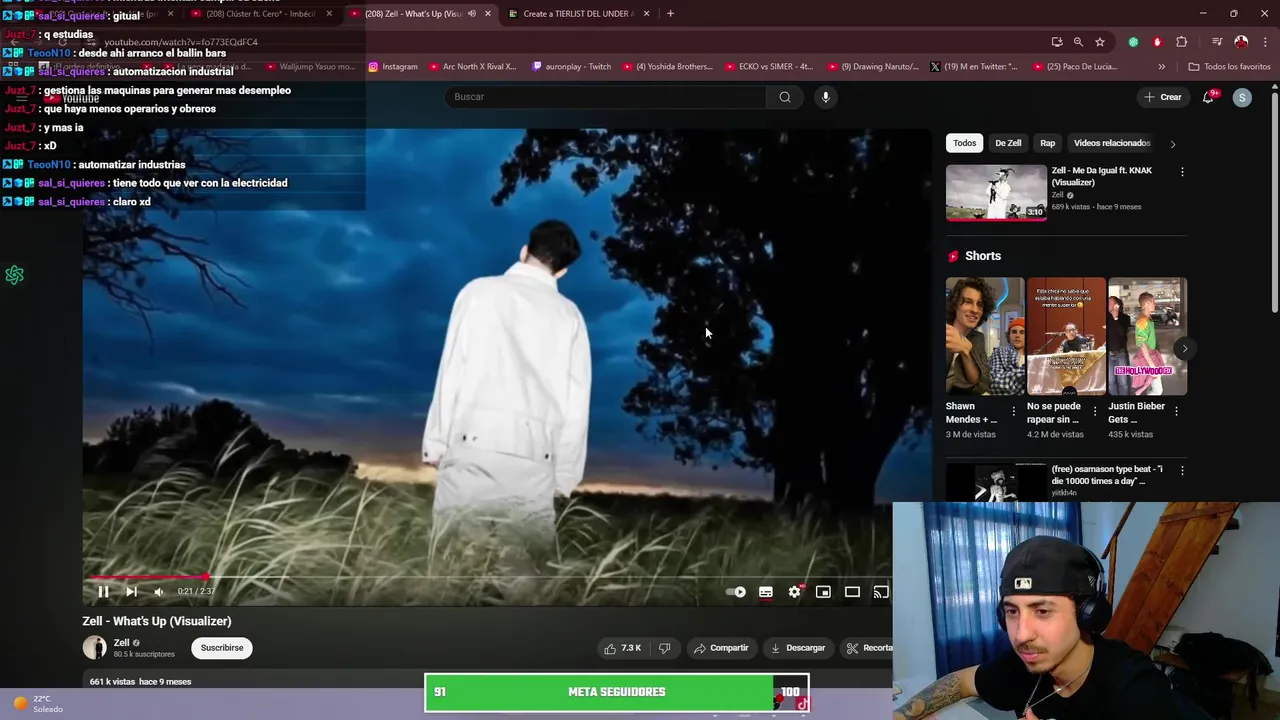Screen dimensions: 1280x720
Task: Mute the video player volume
Action: pos(159,592)
